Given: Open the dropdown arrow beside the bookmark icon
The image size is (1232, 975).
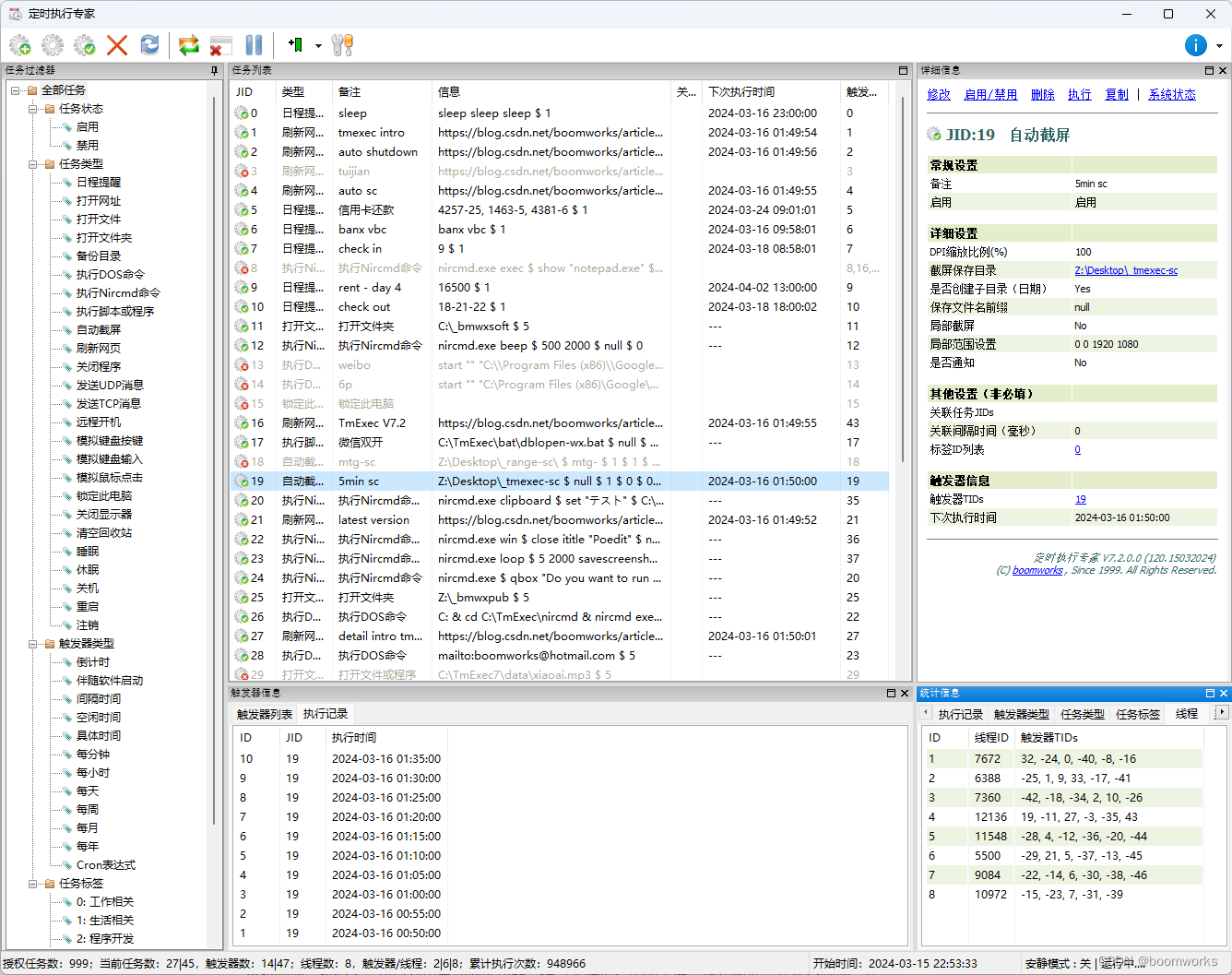Looking at the screenshot, I should click(x=318, y=45).
